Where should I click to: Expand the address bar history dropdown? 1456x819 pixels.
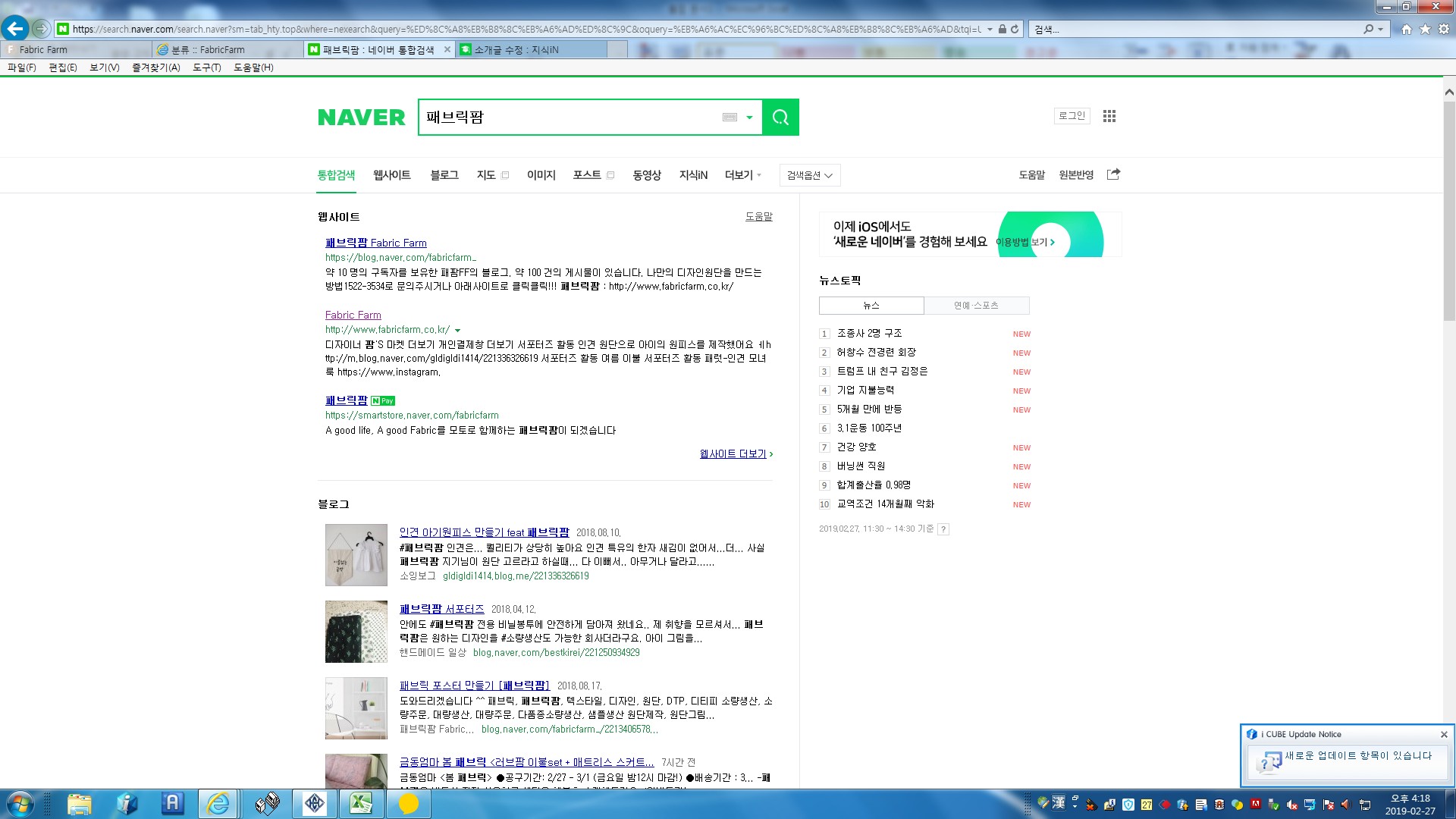coord(990,29)
